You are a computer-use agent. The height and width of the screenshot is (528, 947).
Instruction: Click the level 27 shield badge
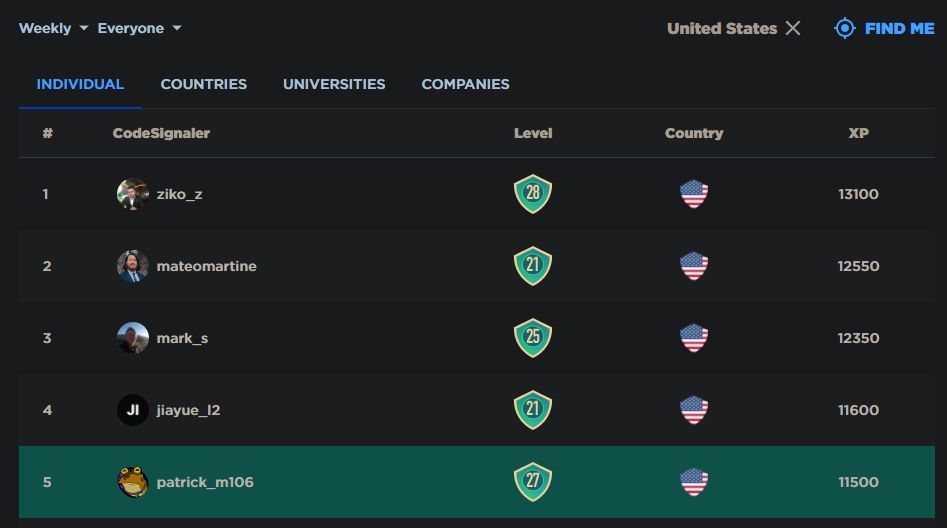533,481
